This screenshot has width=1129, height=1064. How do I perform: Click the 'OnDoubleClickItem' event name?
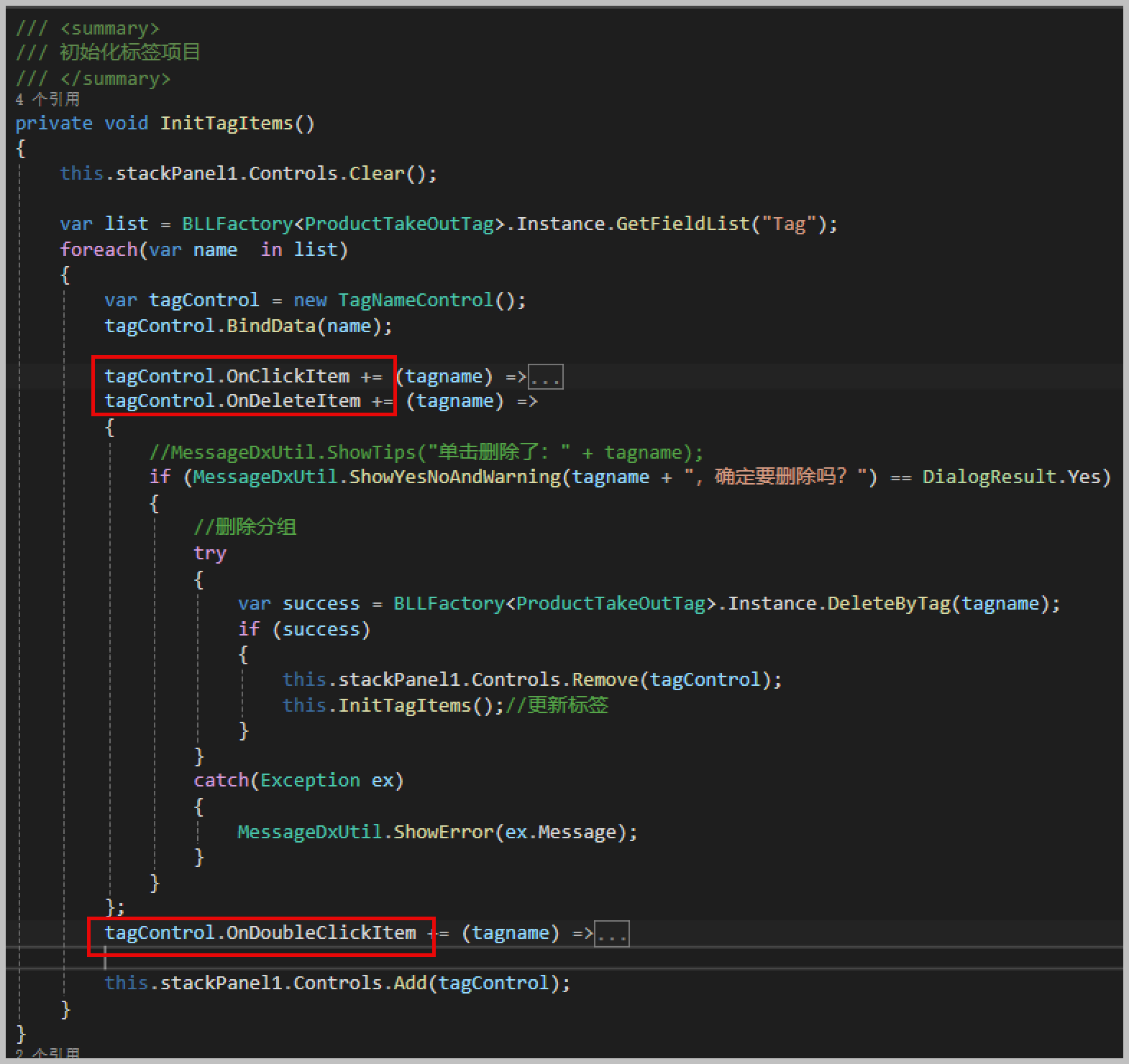pyautogui.click(x=321, y=933)
